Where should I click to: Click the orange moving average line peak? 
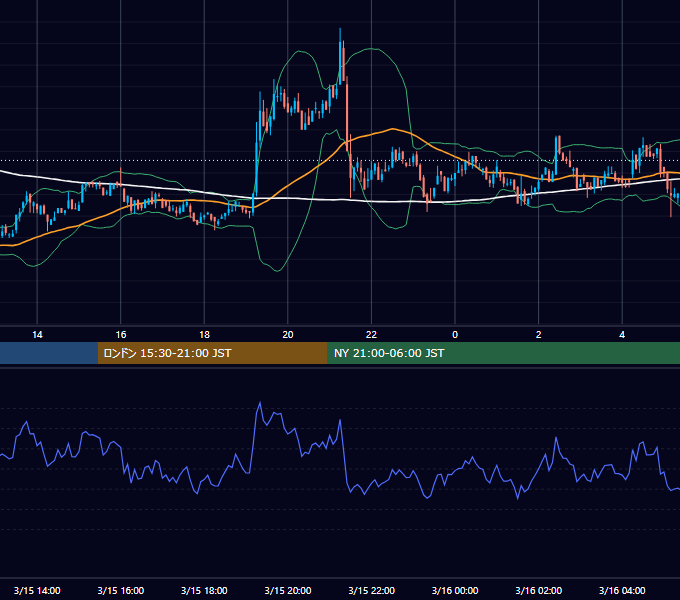click(x=393, y=129)
